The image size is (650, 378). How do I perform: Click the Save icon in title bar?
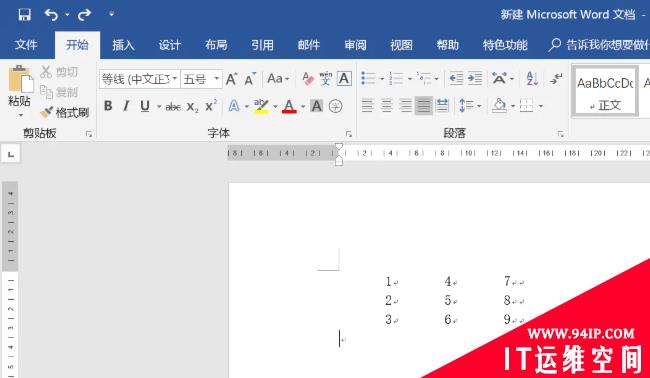tap(24, 15)
